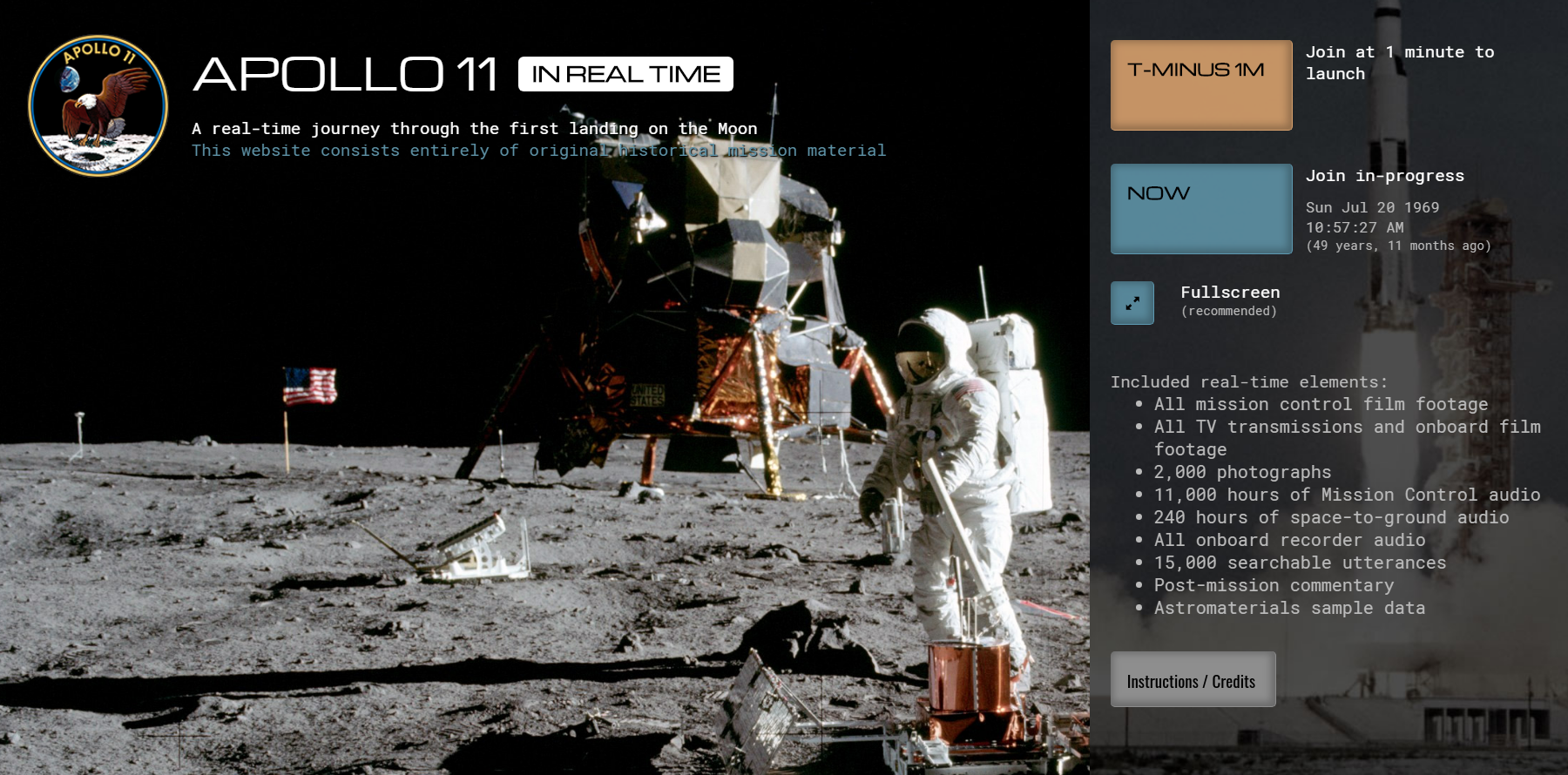Screen dimensions: 1568x775
Task: Click the 'Join at 1 minute to launch' label
Action: 1399,63
